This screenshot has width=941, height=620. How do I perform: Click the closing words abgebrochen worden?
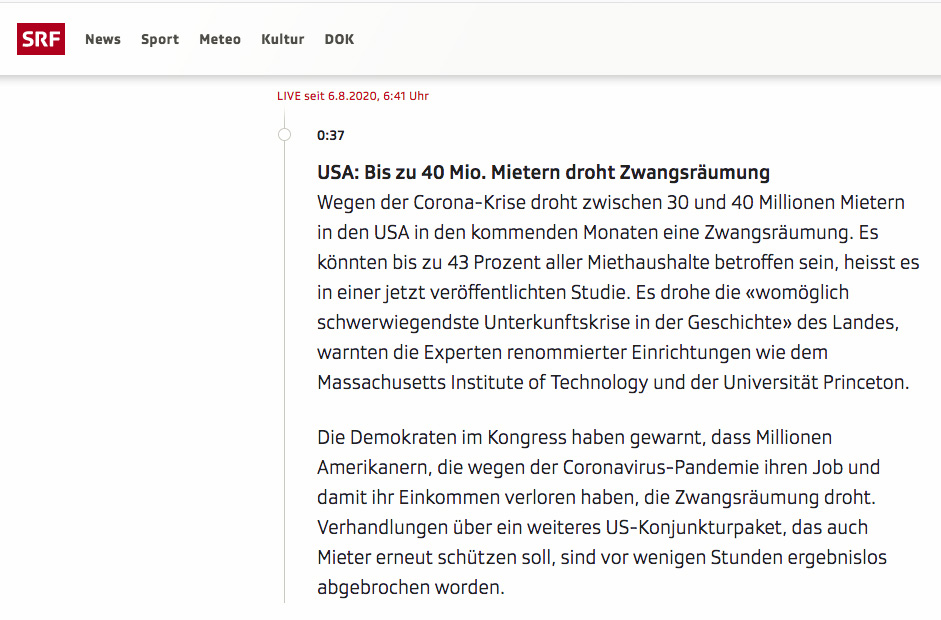coord(409,587)
